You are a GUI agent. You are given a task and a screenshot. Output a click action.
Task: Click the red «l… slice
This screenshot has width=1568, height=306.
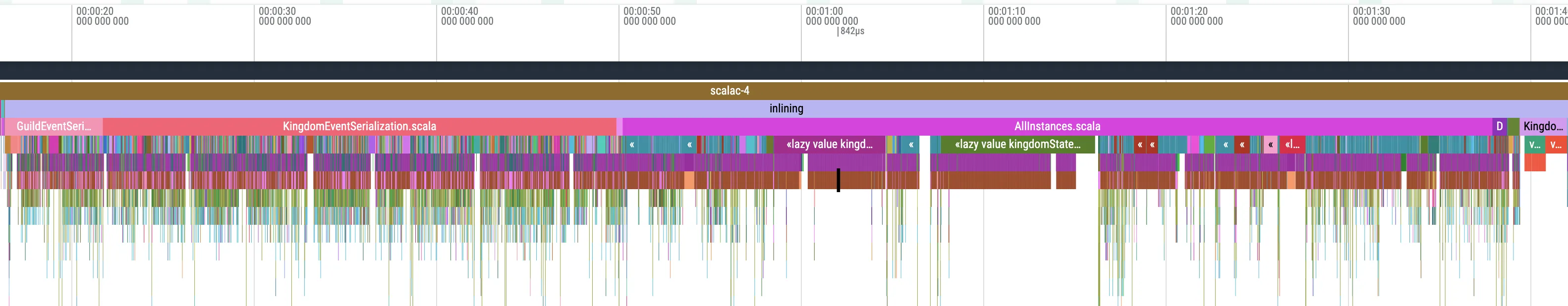point(1291,145)
